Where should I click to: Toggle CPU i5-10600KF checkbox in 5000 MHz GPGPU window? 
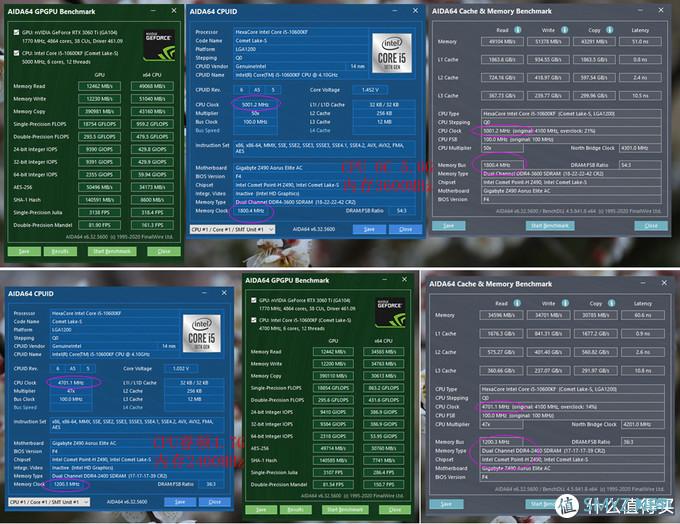pyautogui.click(x=16, y=53)
